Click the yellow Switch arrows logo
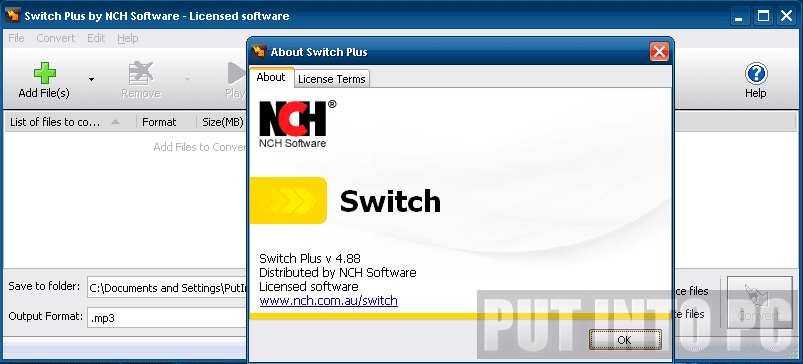The image size is (803, 364). coord(288,201)
